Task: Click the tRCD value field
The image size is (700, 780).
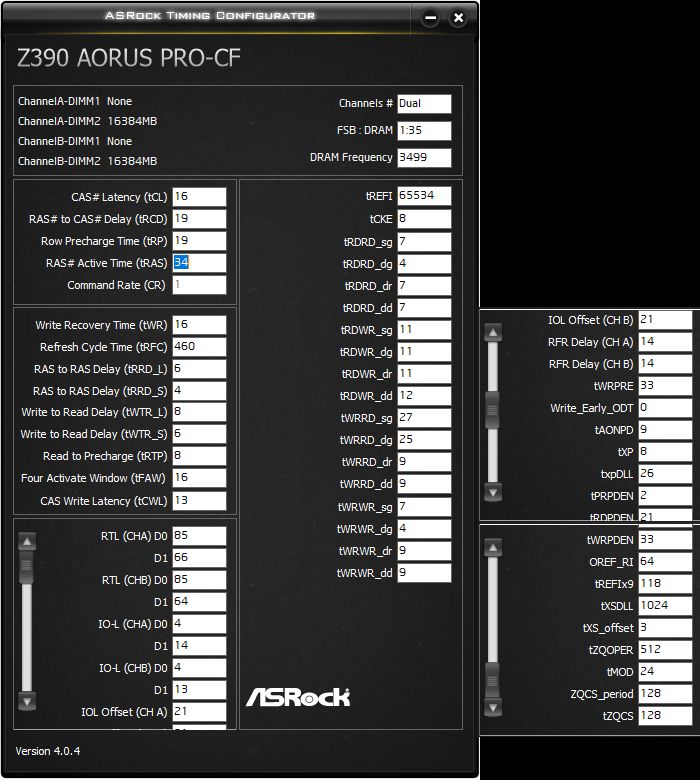Action: pyautogui.click(x=199, y=219)
